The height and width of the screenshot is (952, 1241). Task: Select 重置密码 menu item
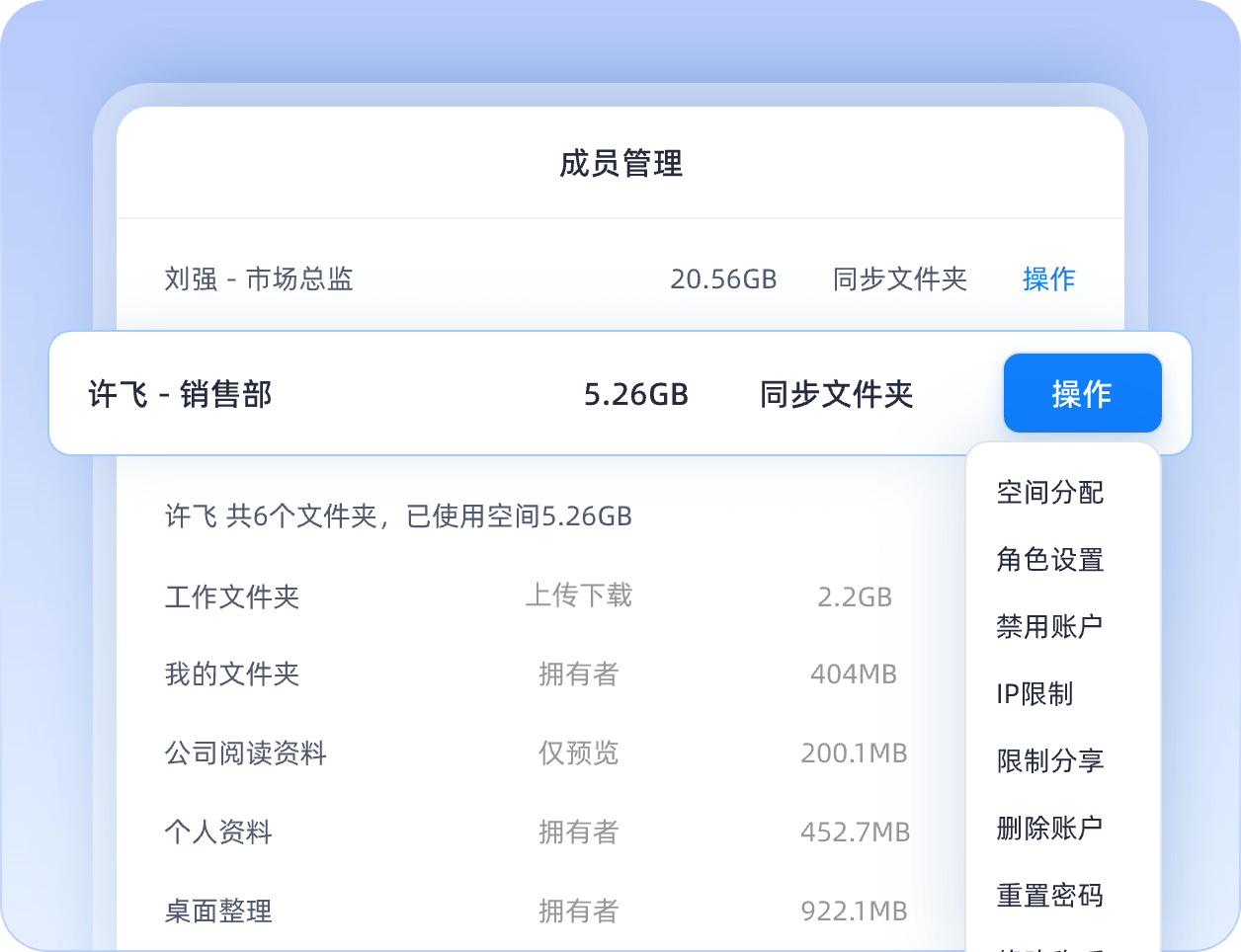(1049, 896)
